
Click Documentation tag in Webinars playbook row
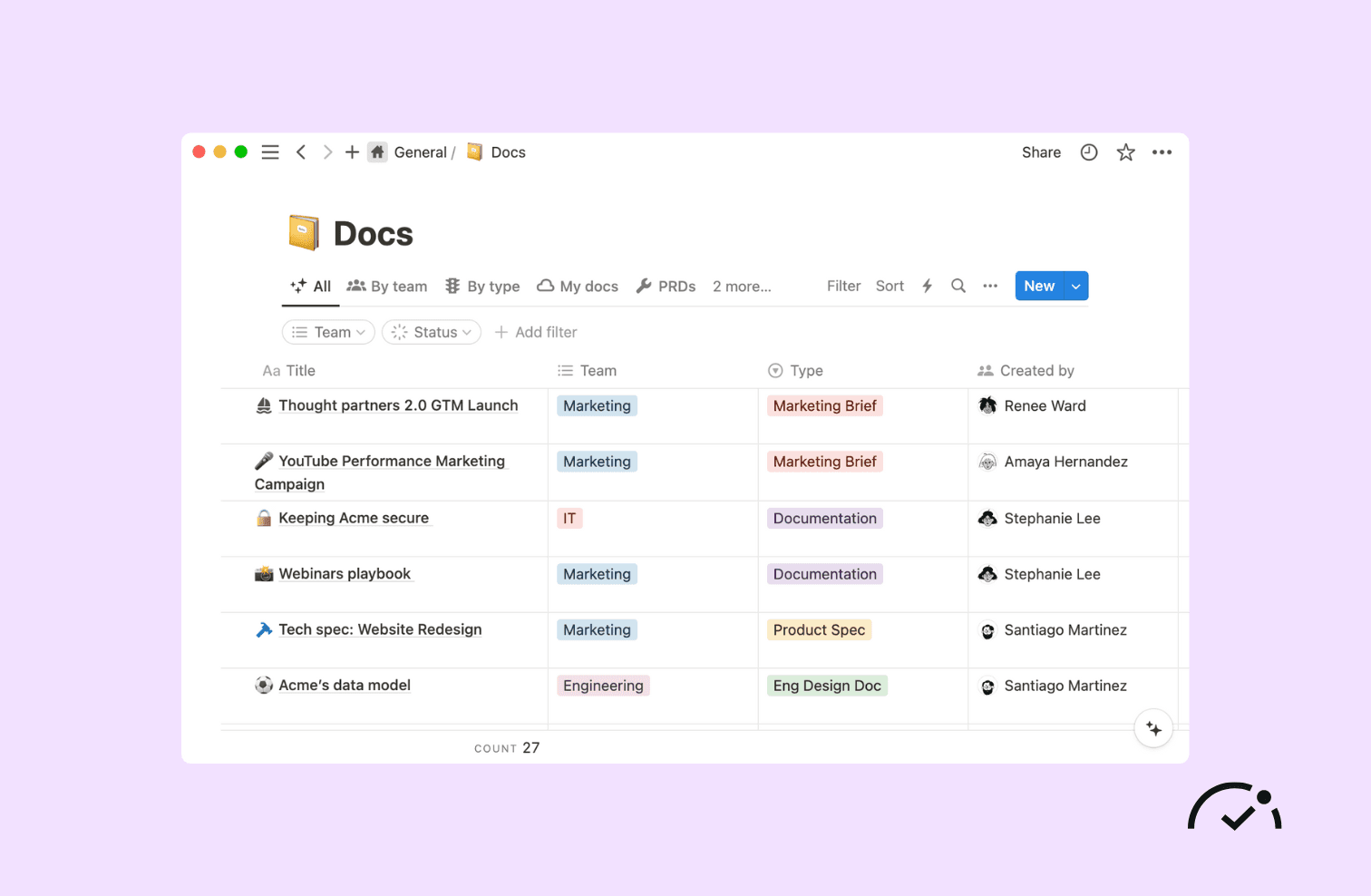click(825, 574)
